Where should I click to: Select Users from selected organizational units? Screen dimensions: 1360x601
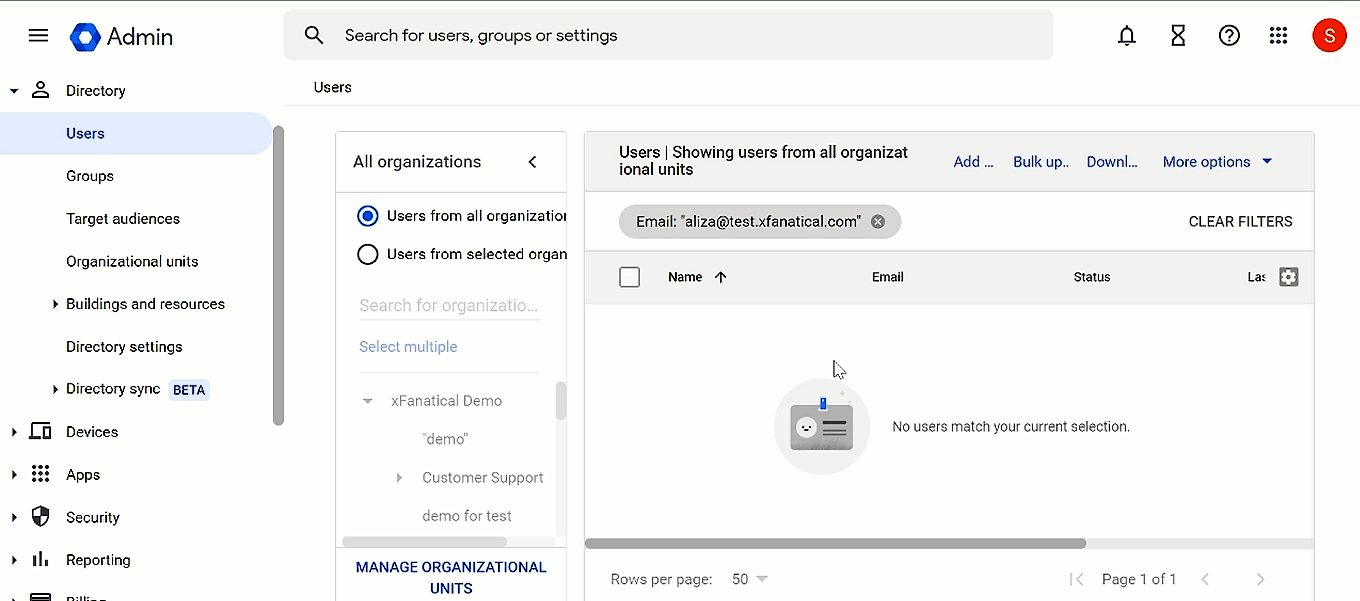pyautogui.click(x=368, y=254)
